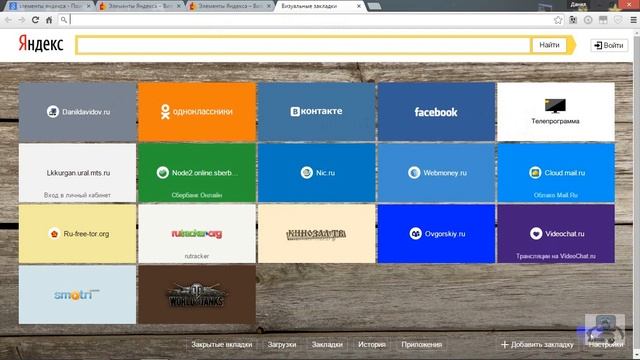Open the Телепрограмма bookmark tile
Image resolution: width=640 pixels, height=360 pixels.
tap(556, 112)
